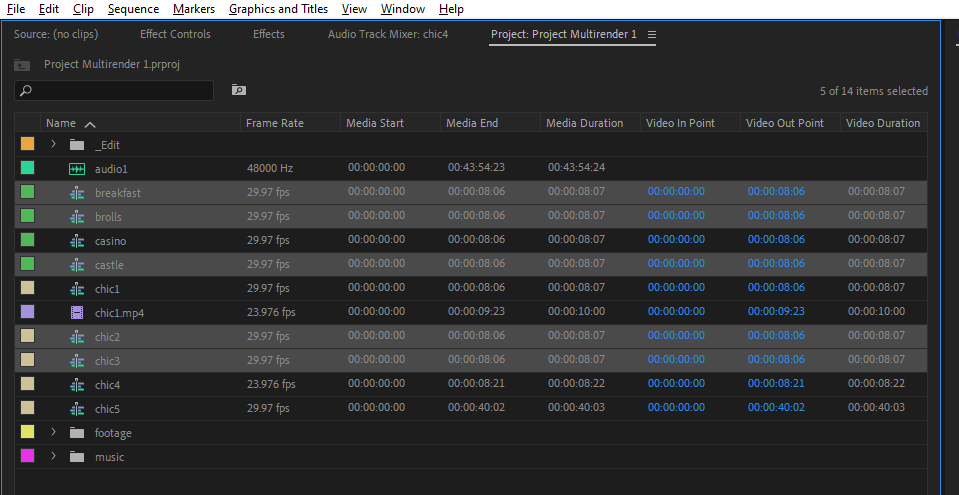Switch to the Effect Controls tab
This screenshot has height=495, width=959.
[175, 34]
